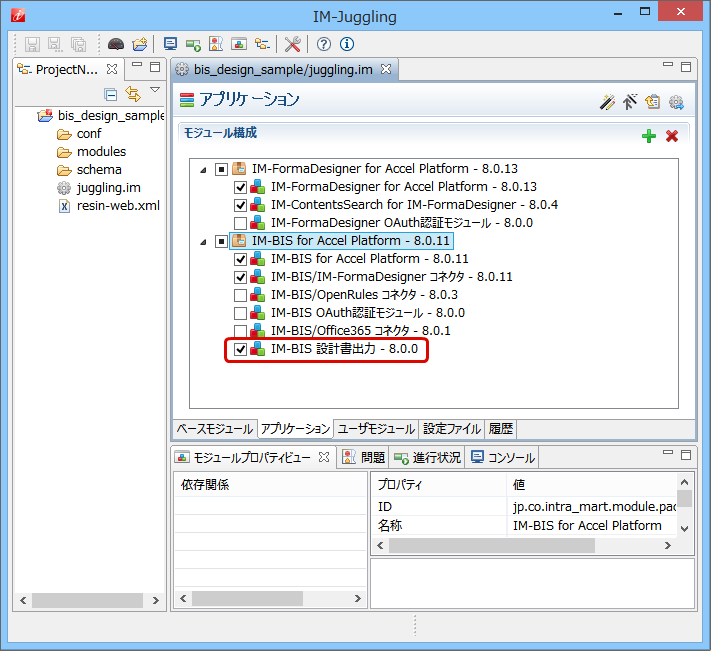Screen dimensions: 711x651
Task: Click the arrow sparkle icon in the editor header
Action: pos(630,102)
